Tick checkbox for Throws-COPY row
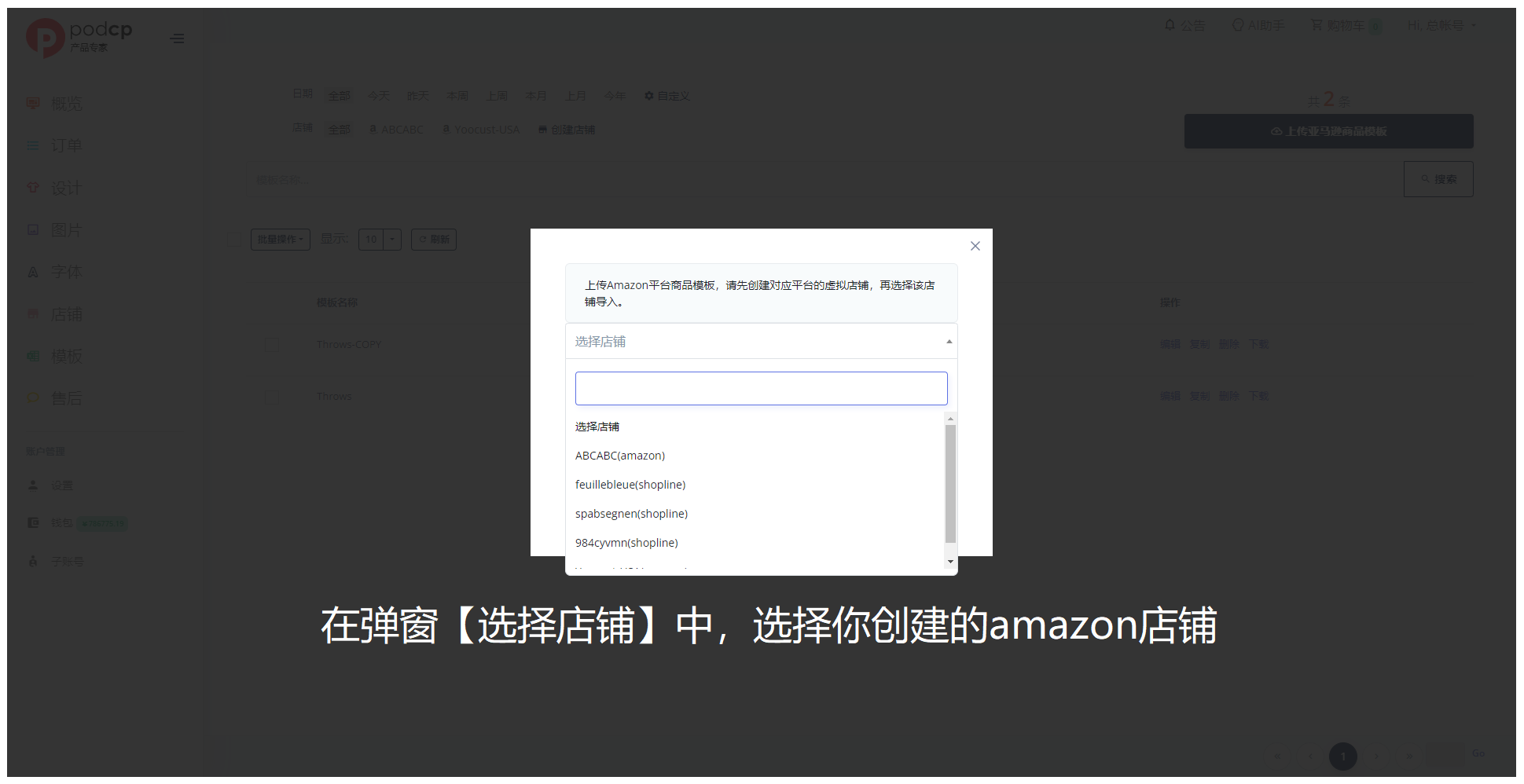1524x784 pixels. [x=271, y=344]
